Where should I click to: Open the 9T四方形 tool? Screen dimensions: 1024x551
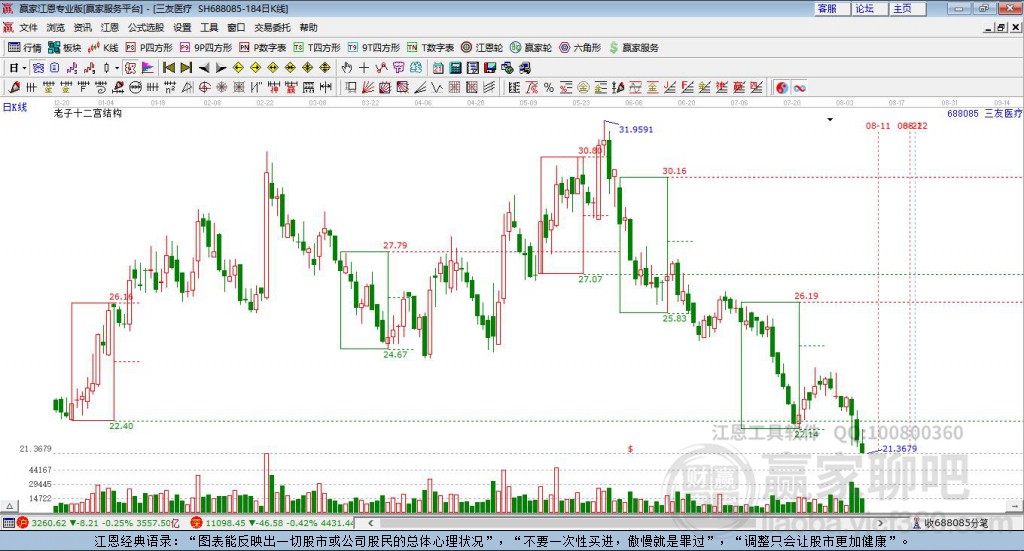tap(374, 48)
